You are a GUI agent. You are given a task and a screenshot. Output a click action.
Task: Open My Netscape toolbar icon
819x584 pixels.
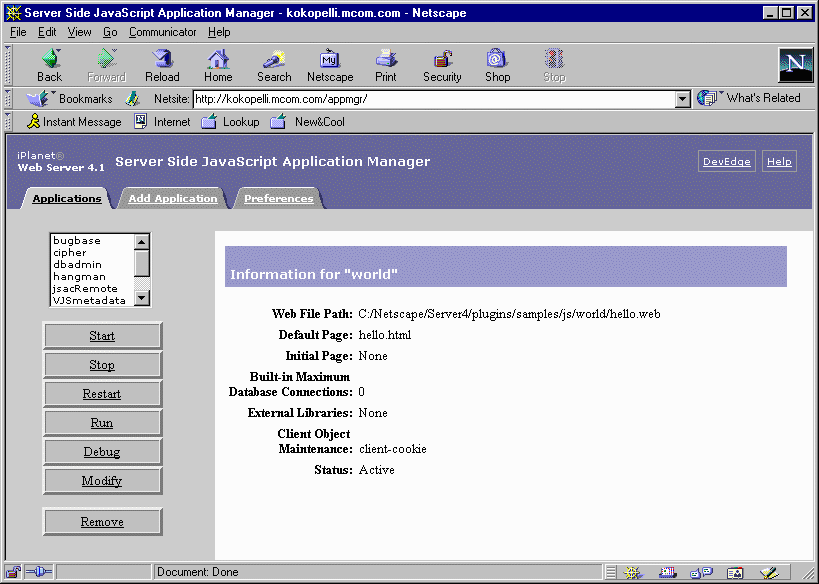pos(330,65)
